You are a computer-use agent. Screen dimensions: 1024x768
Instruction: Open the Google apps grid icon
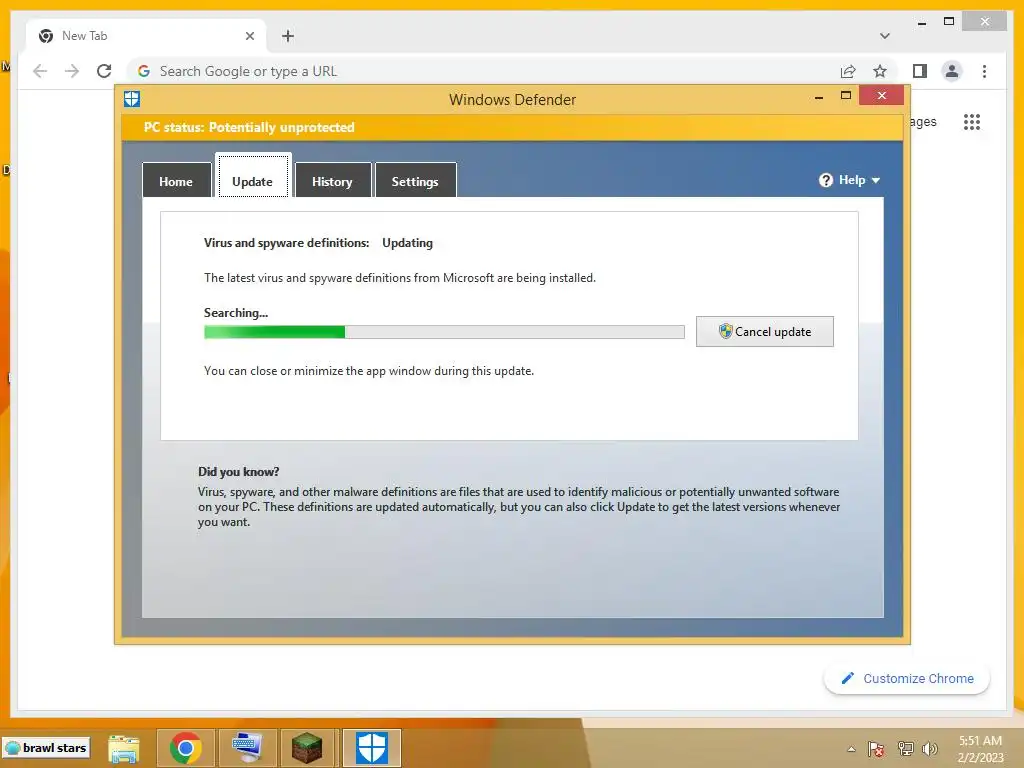pyautogui.click(x=972, y=122)
